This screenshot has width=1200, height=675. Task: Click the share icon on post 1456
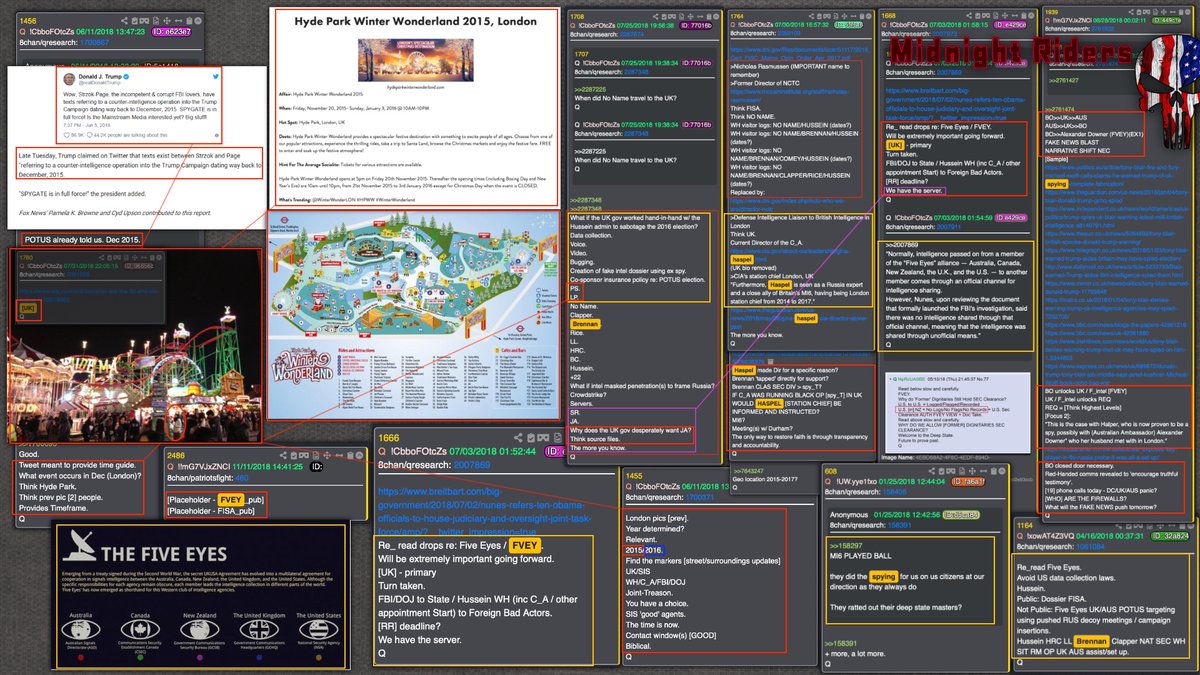coord(124,20)
